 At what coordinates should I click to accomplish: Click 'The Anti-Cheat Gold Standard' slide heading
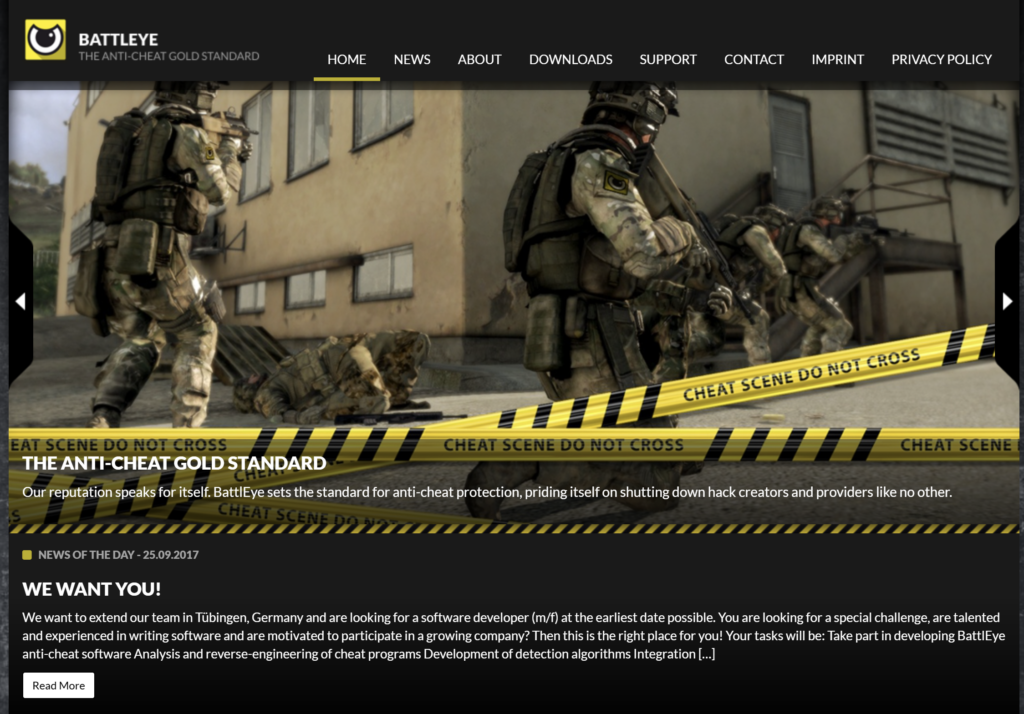click(174, 463)
